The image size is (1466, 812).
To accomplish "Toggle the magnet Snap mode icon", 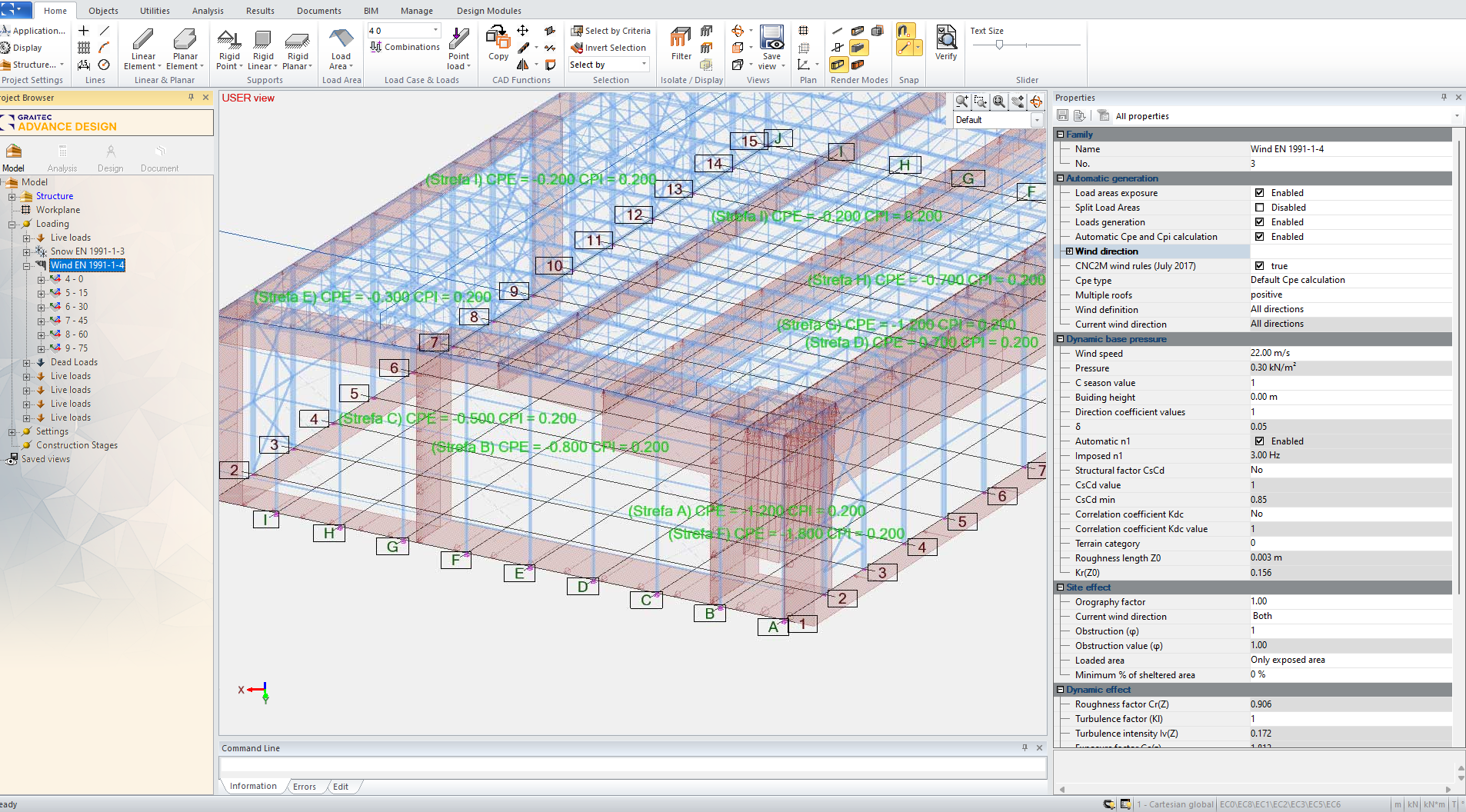I will [905, 31].
